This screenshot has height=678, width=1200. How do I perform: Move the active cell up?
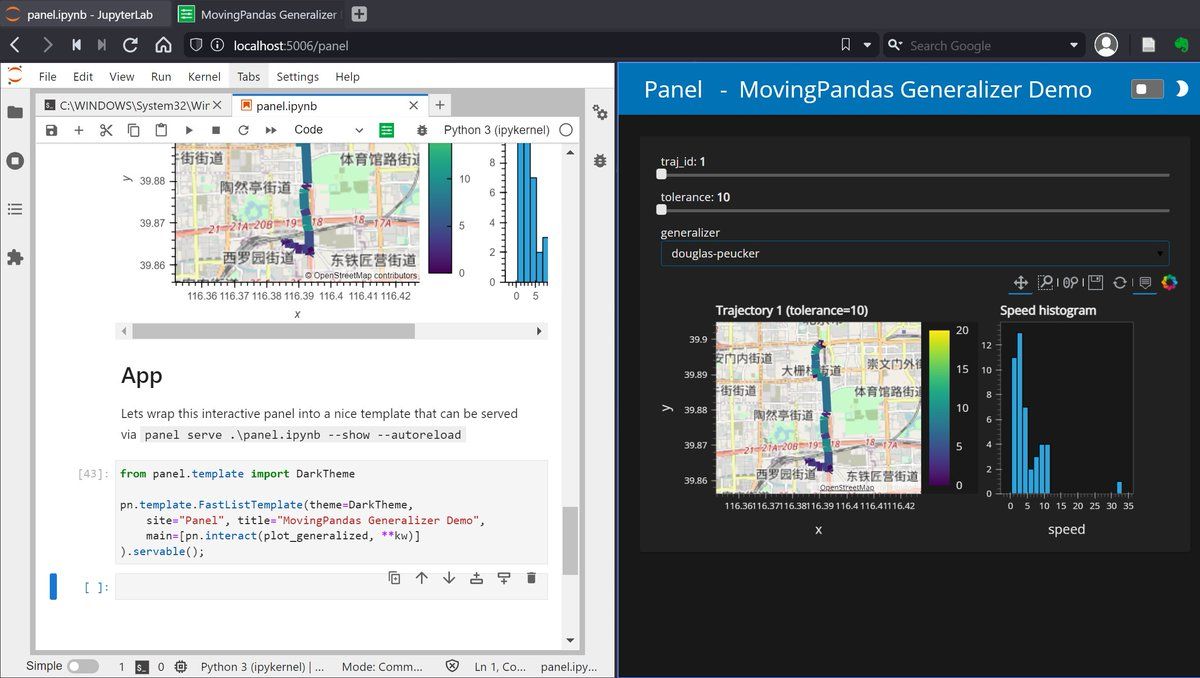421,578
